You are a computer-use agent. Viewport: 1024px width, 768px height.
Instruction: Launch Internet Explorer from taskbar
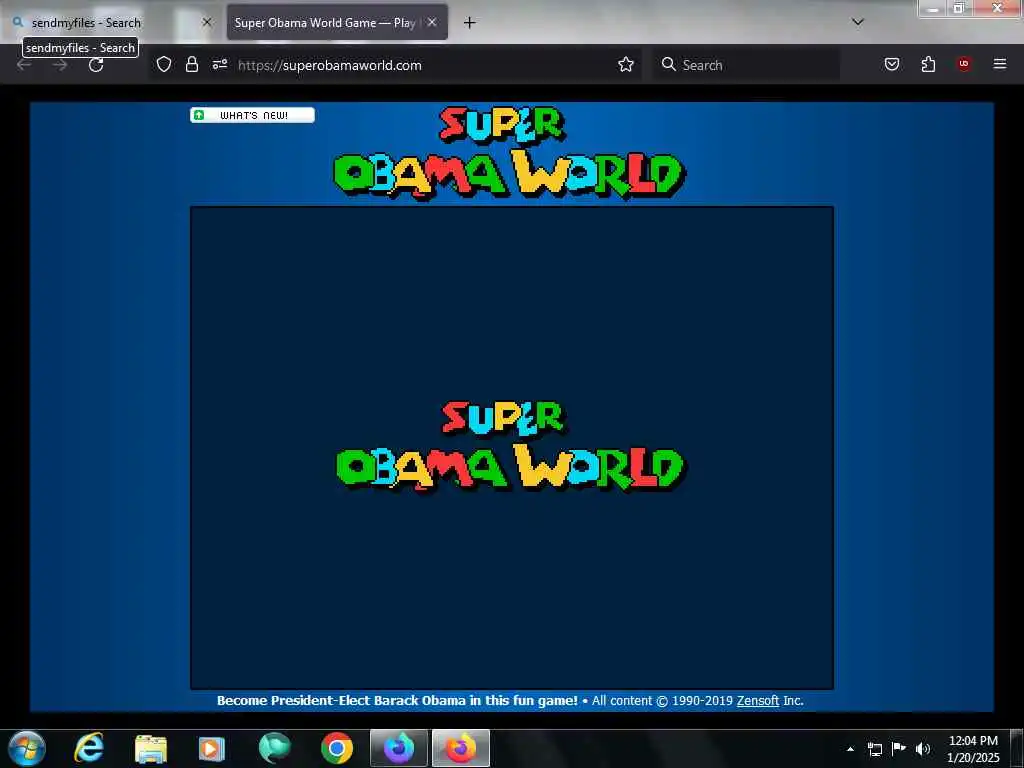[89, 748]
